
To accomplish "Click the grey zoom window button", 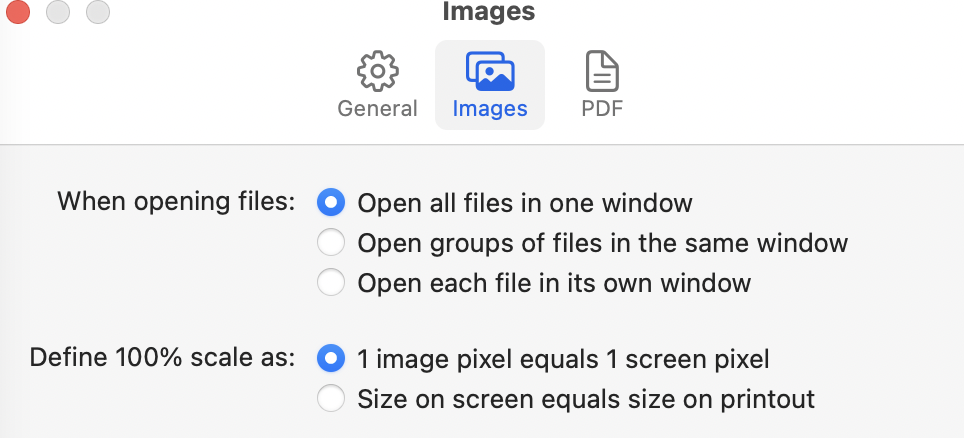I will (x=98, y=12).
